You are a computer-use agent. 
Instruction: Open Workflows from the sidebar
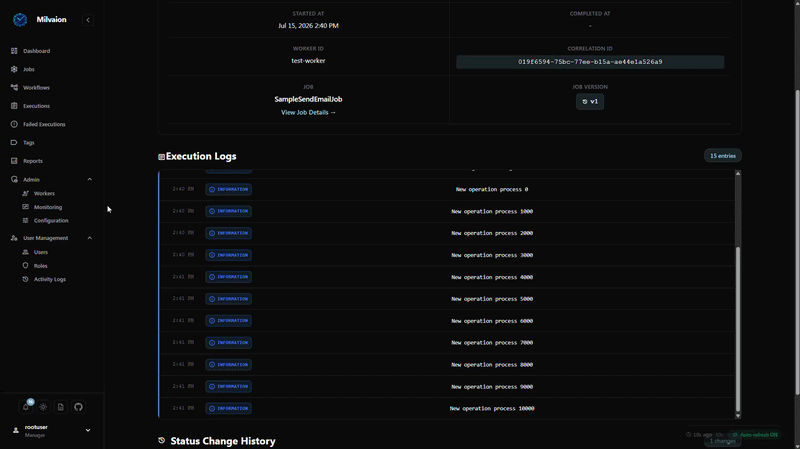point(36,88)
